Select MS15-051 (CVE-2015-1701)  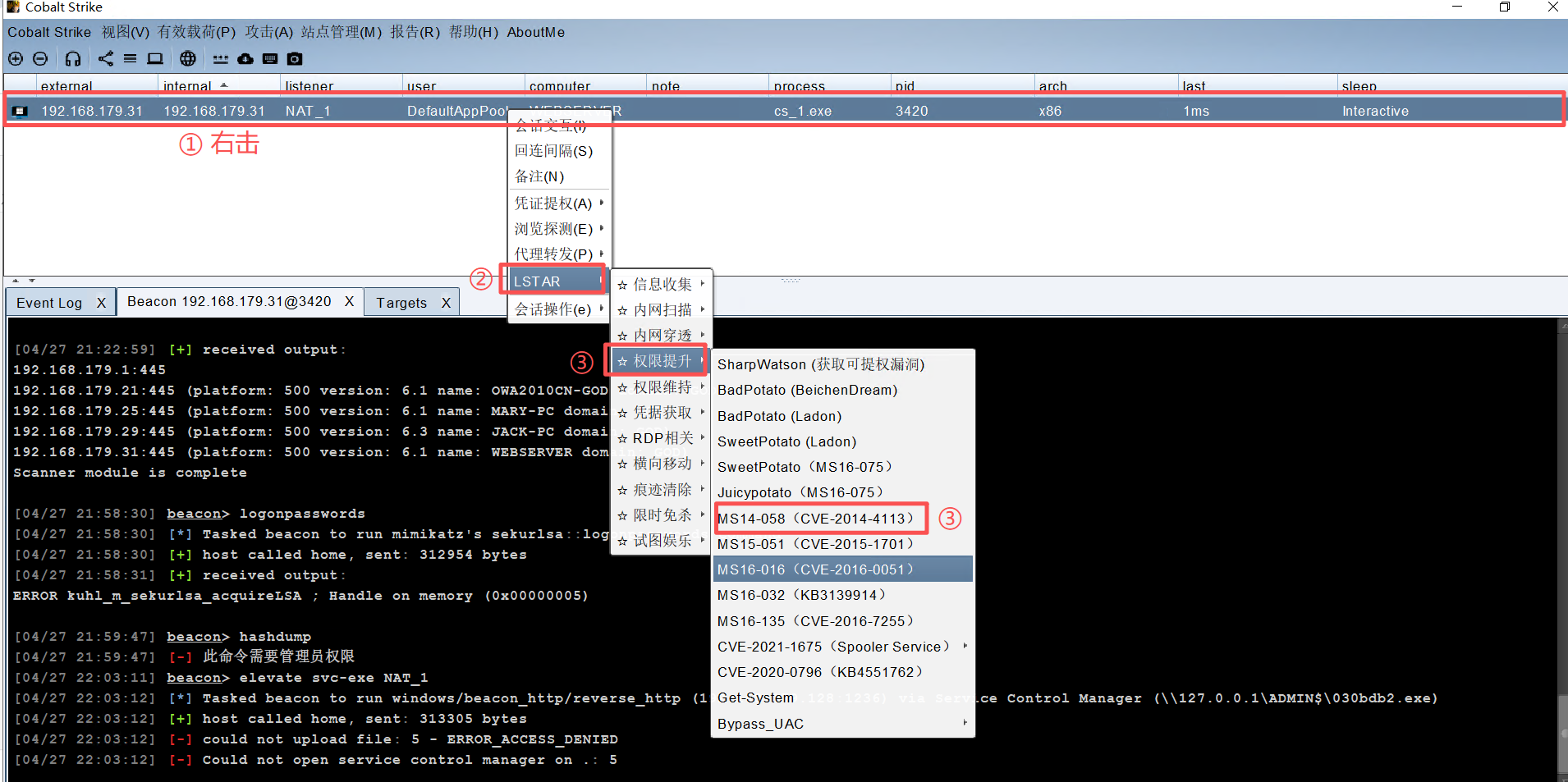point(843,544)
